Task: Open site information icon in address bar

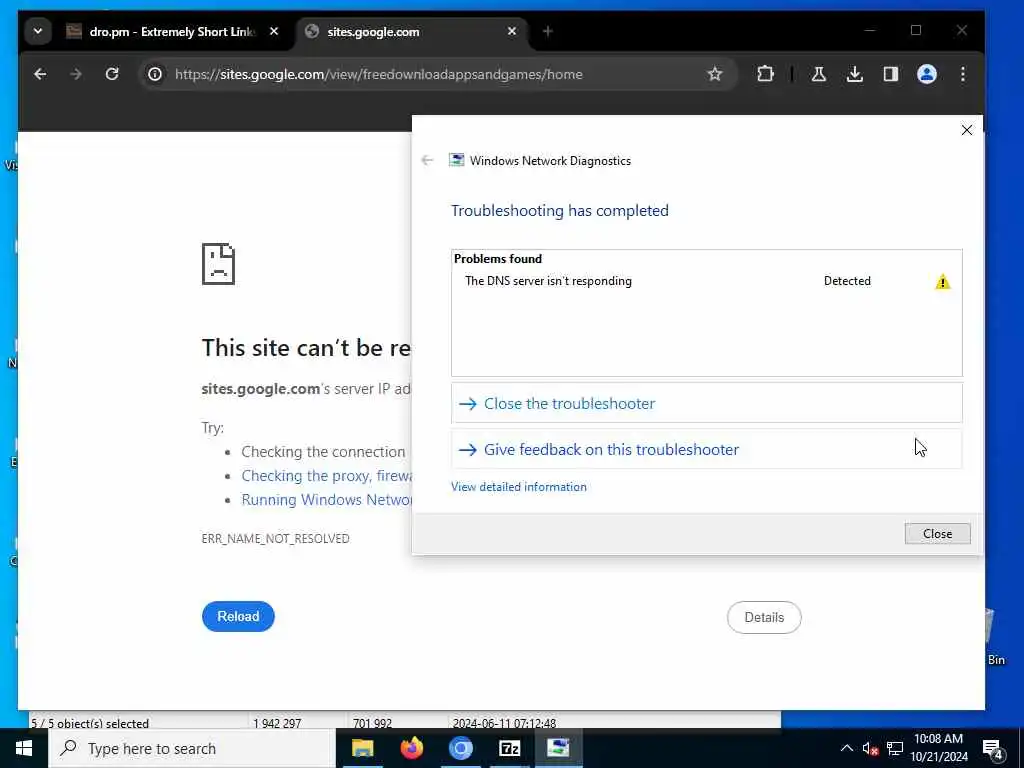Action: [155, 74]
